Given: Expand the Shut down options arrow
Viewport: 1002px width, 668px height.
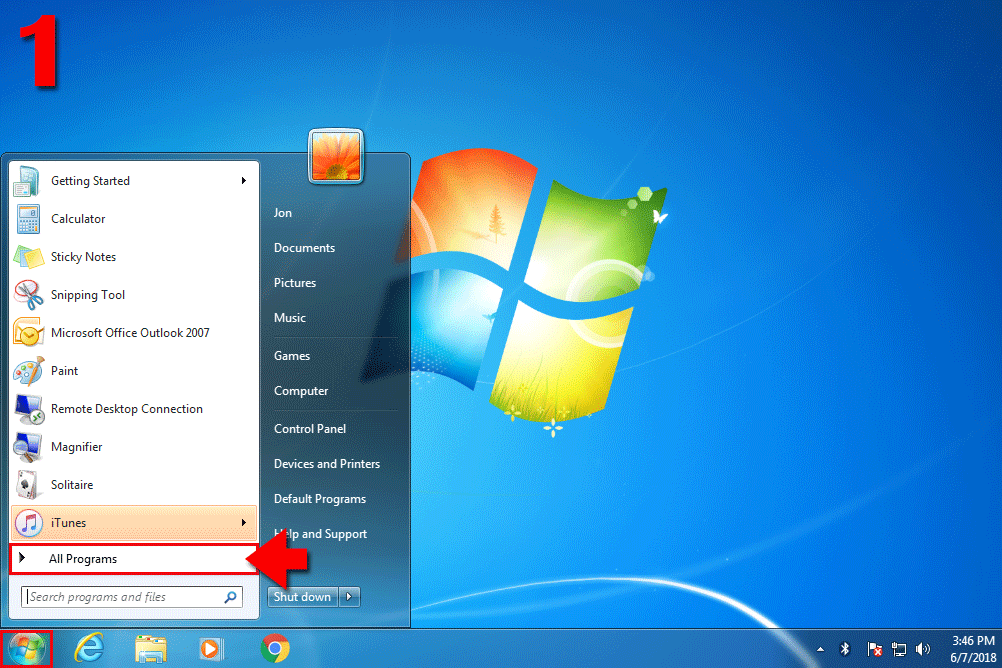Looking at the screenshot, I should pyautogui.click(x=349, y=597).
